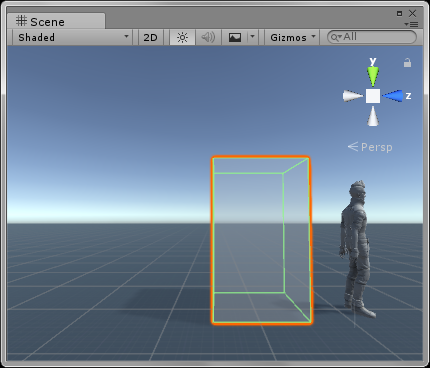Select the Scene tab
The image size is (430, 368).
(56, 21)
